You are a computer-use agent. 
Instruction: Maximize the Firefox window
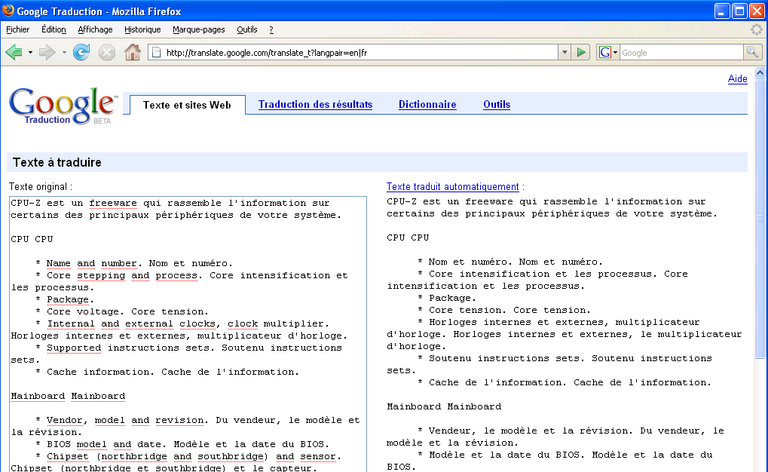pyautogui.click(x=739, y=11)
